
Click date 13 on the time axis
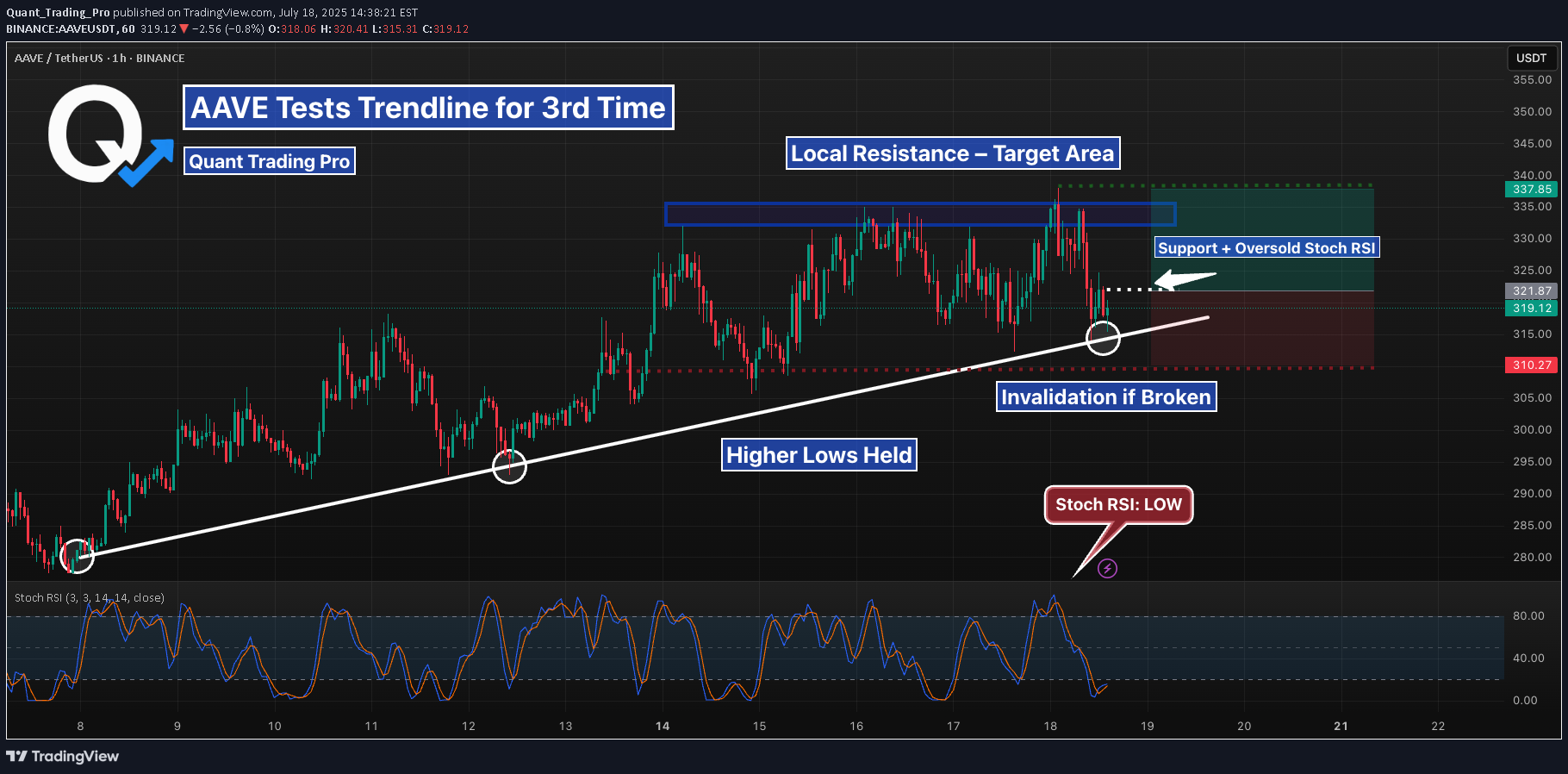(565, 726)
